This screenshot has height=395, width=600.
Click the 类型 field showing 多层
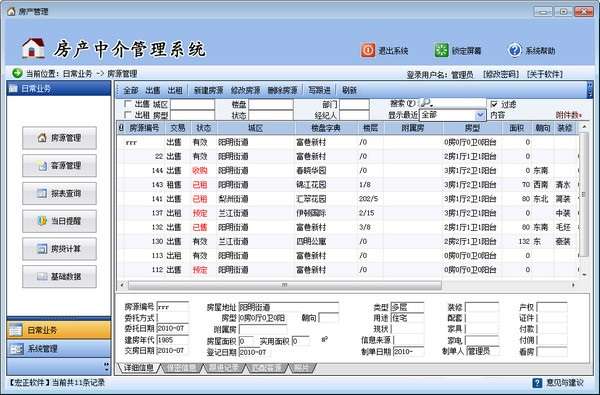click(x=408, y=307)
